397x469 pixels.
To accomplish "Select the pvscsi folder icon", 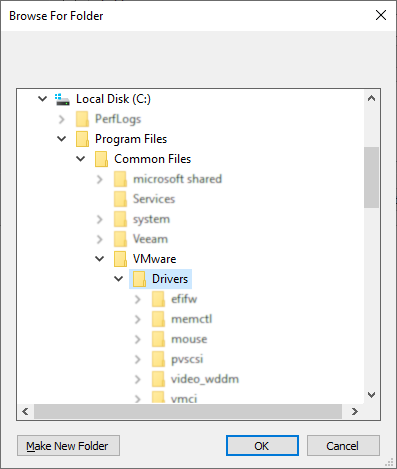I will pos(158,359).
